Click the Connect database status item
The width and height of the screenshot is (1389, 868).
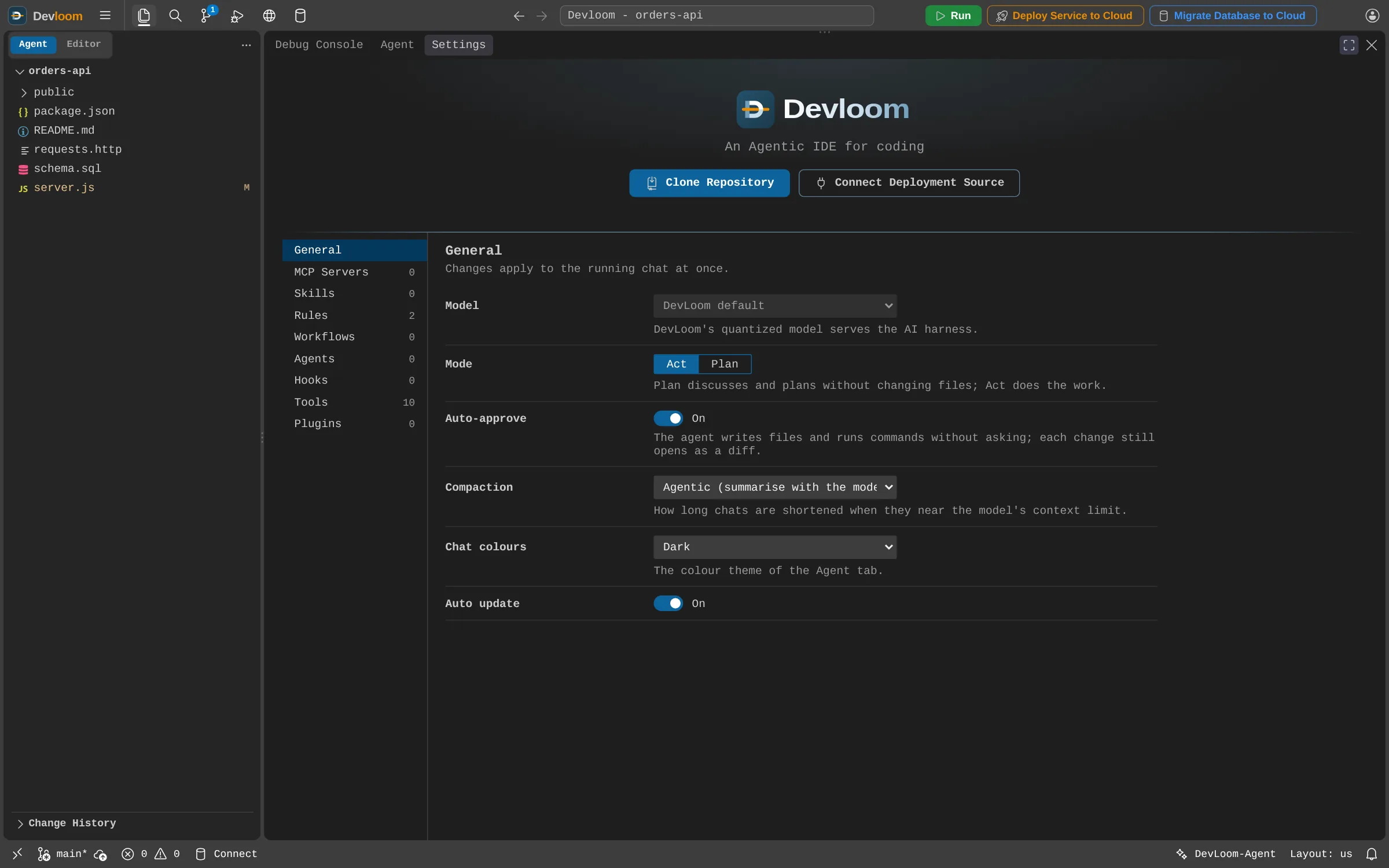(x=226, y=854)
